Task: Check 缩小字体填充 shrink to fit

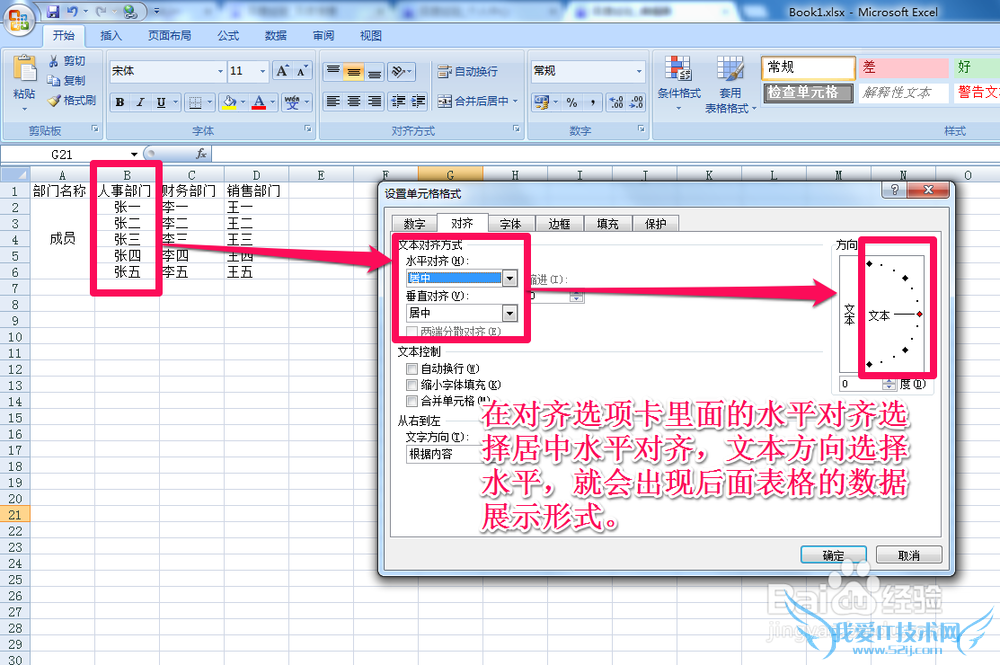Action: point(412,385)
